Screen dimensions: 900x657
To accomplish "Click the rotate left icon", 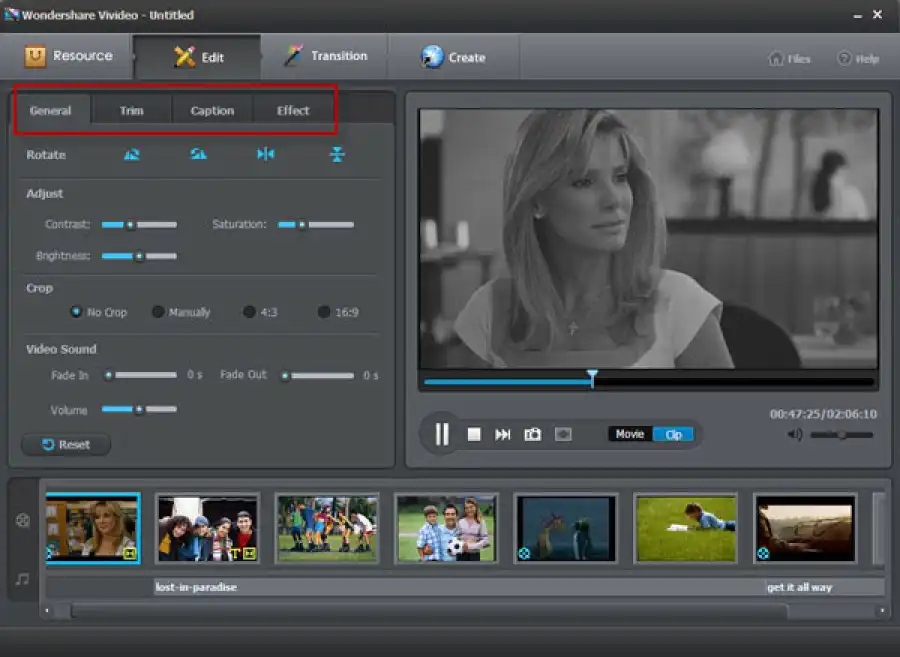I will (x=132, y=154).
